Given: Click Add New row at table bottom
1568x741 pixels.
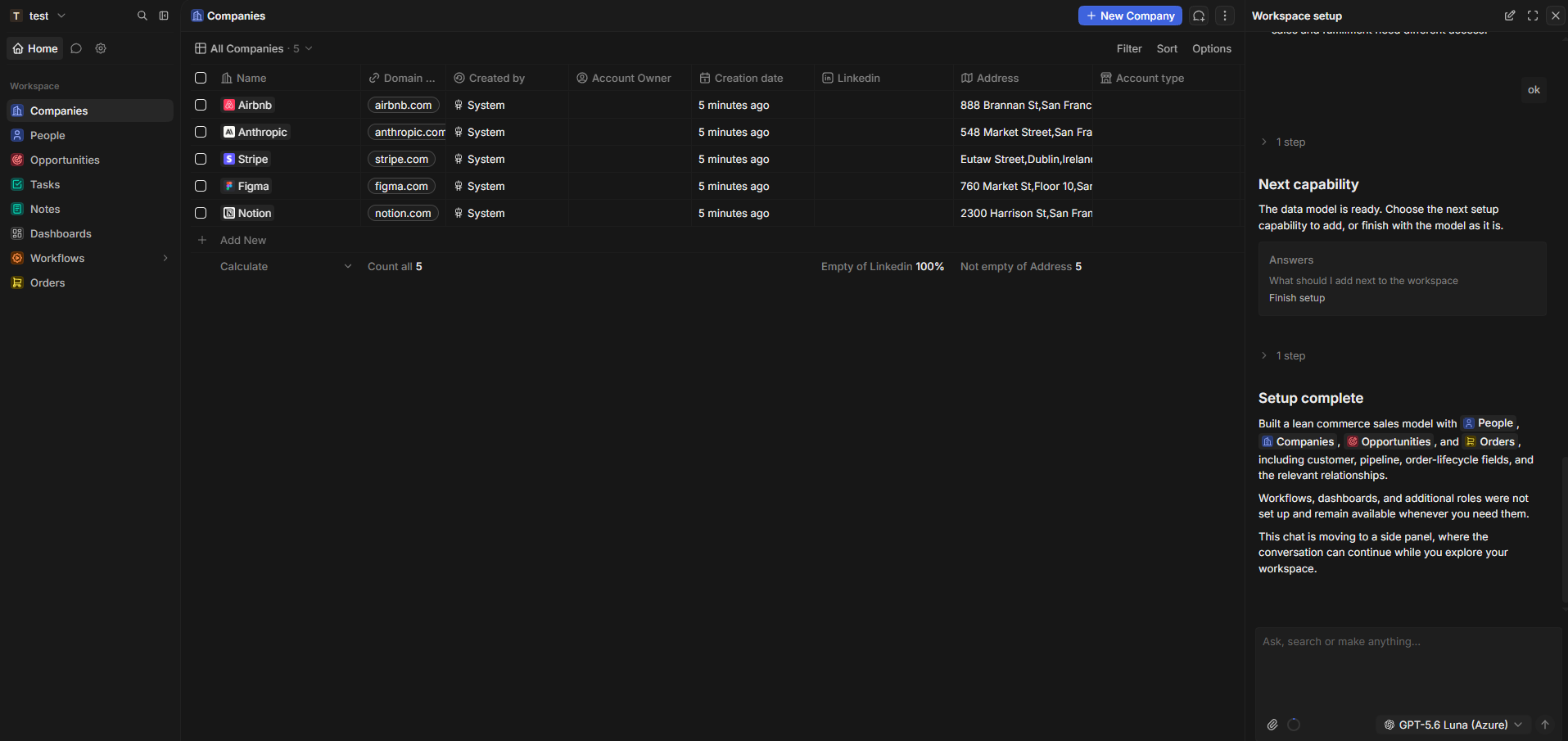Looking at the screenshot, I should 243,240.
